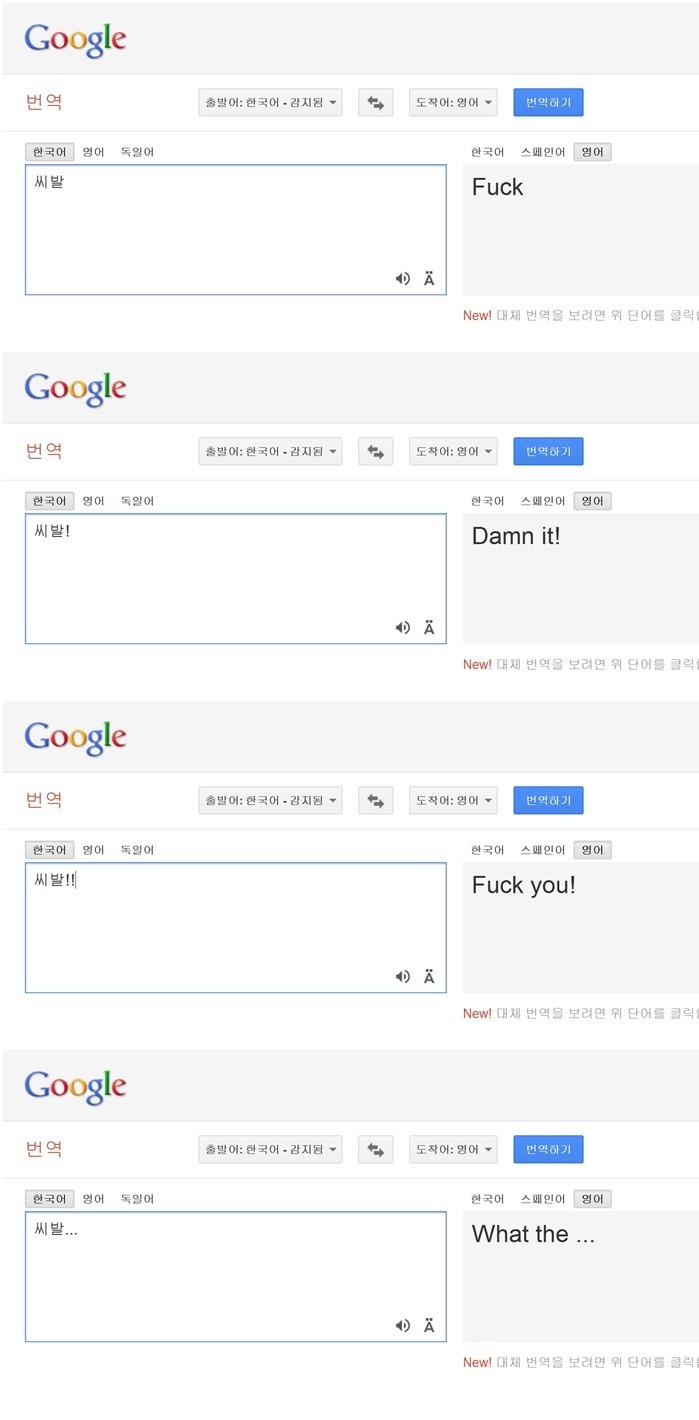
Task: Select the 한국어 tab on the output side
Action: [488, 151]
